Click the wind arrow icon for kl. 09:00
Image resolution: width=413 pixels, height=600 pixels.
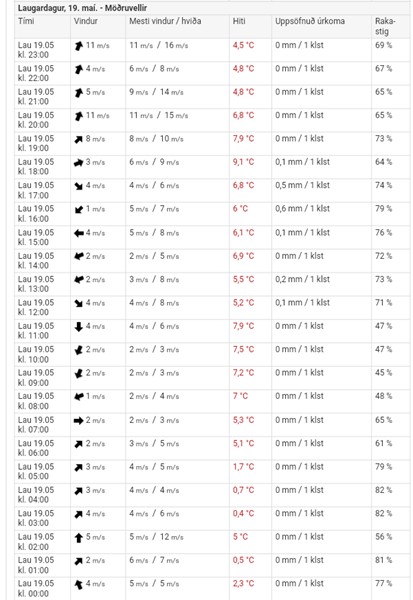(78, 373)
